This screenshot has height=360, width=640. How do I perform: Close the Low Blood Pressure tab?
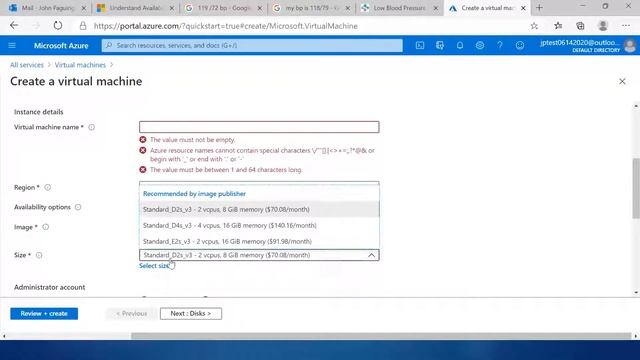436,8
